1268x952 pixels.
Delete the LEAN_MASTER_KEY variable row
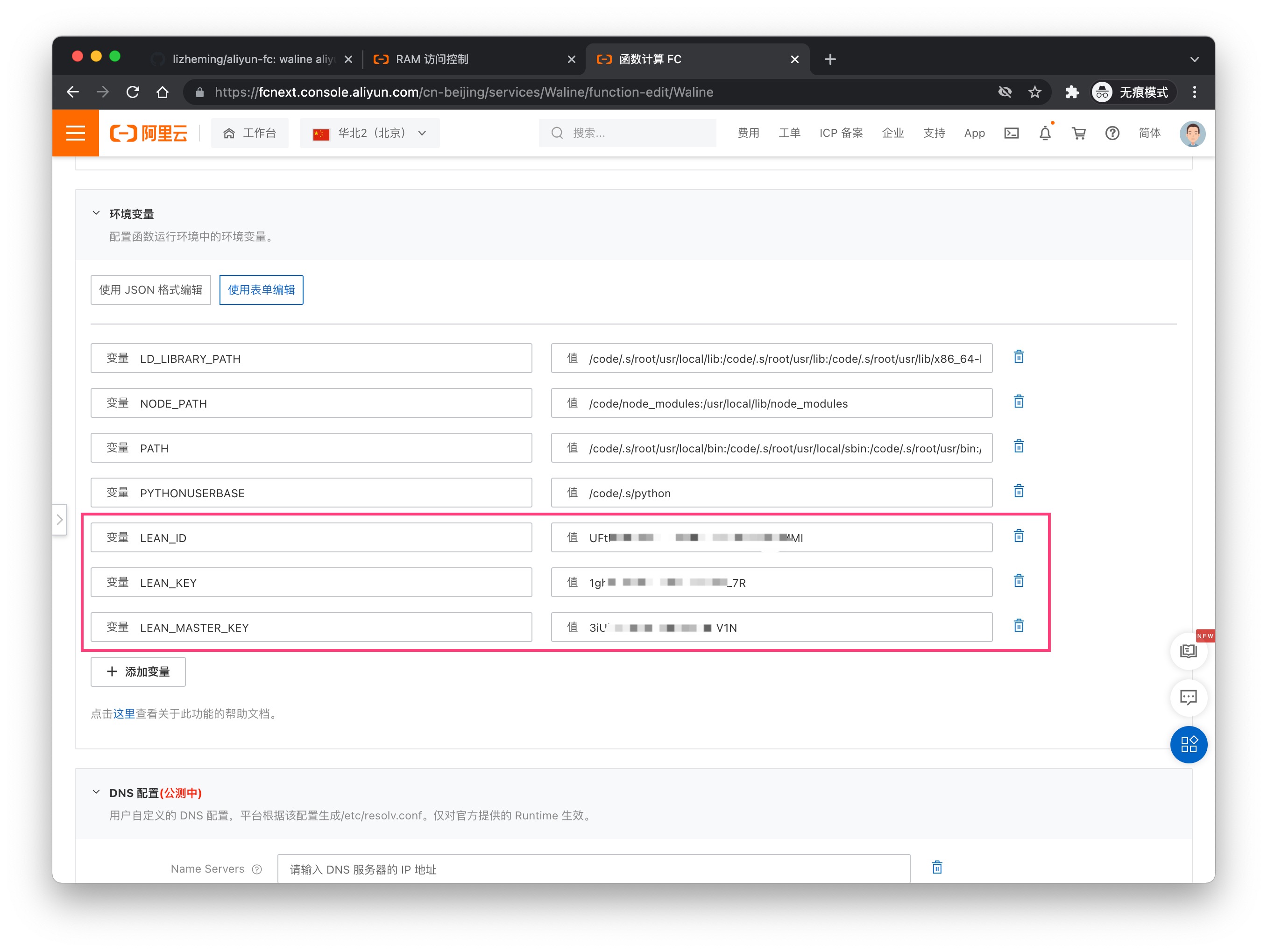click(1018, 626)
